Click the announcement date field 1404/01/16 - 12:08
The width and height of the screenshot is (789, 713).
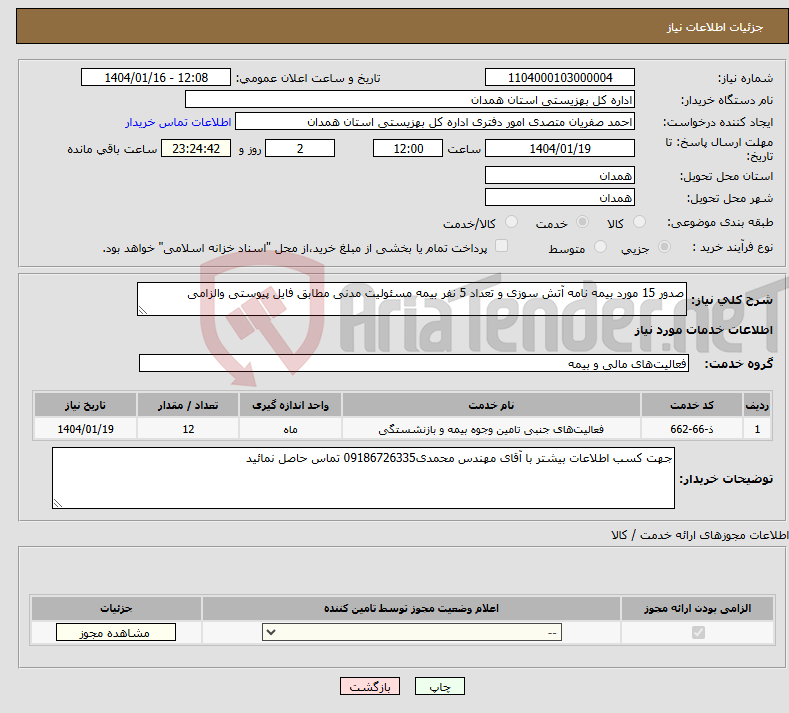click(156, 77)
